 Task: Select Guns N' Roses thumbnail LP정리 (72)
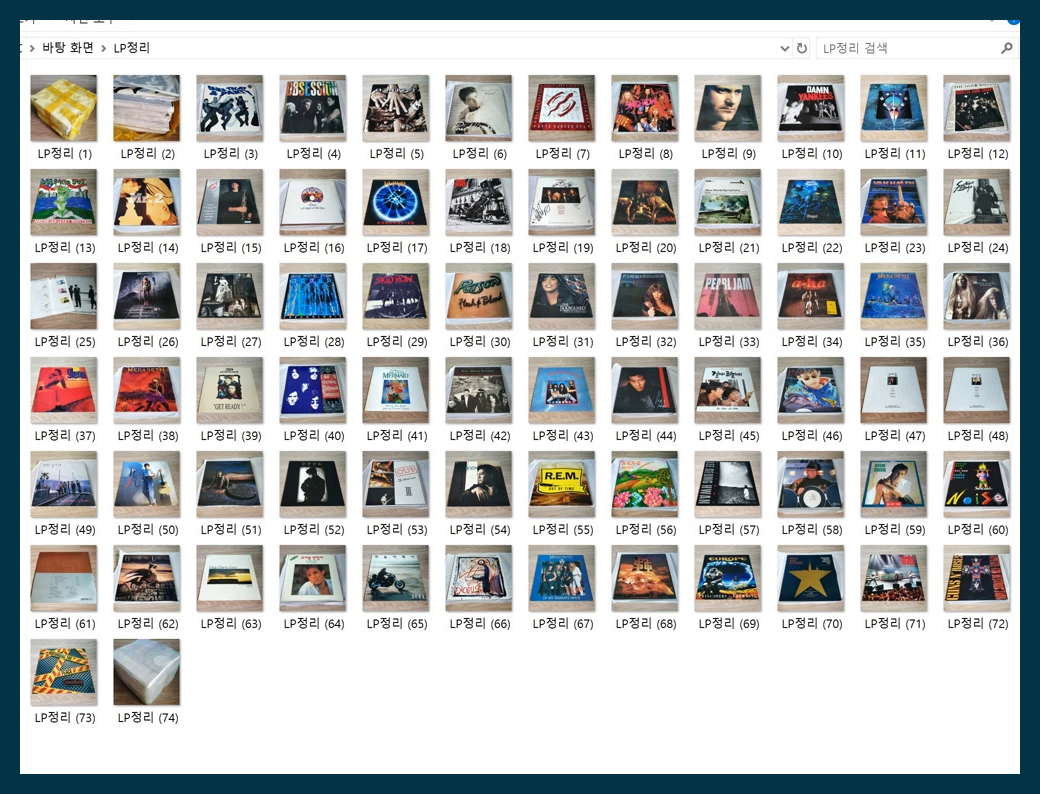[x=976, y=578]
